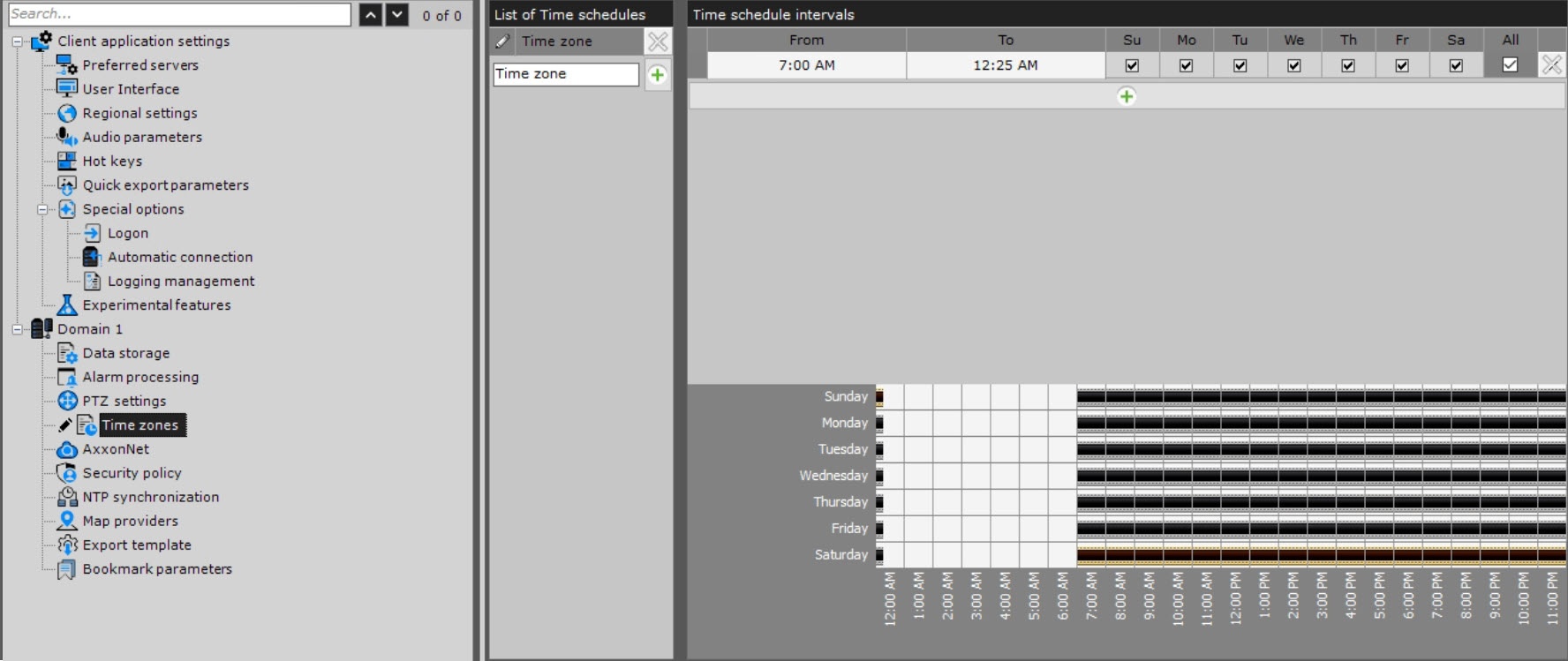The image size is (1568, 661).
Task: Edit the To time 12:25 AM
Action: click(x=1006, y=65)
